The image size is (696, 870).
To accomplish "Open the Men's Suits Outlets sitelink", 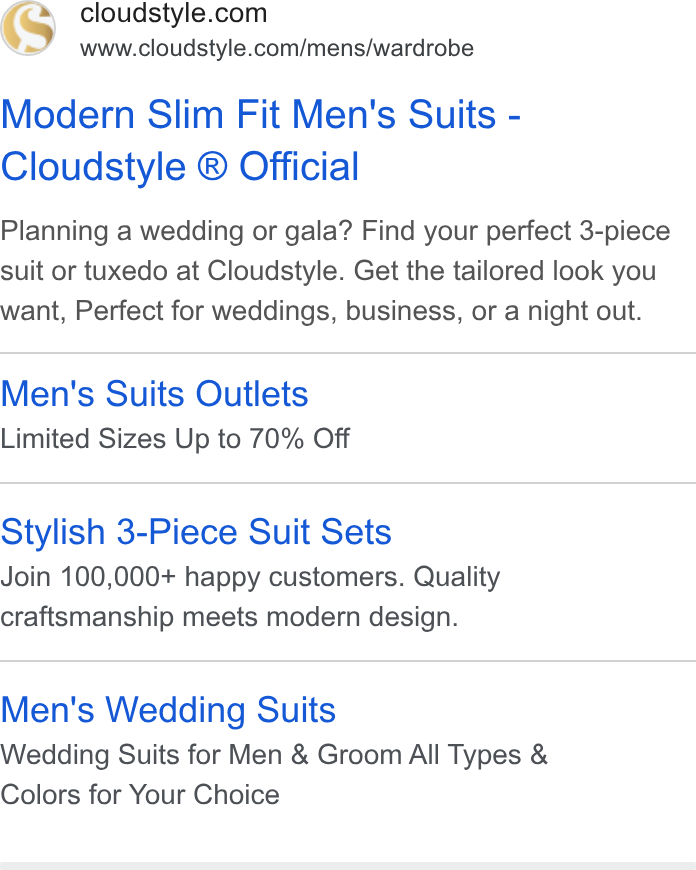I will tap(154, 394).
